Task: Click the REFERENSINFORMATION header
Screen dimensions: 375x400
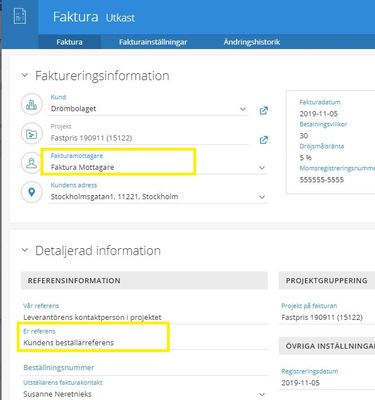Action: tap(144, 280)
